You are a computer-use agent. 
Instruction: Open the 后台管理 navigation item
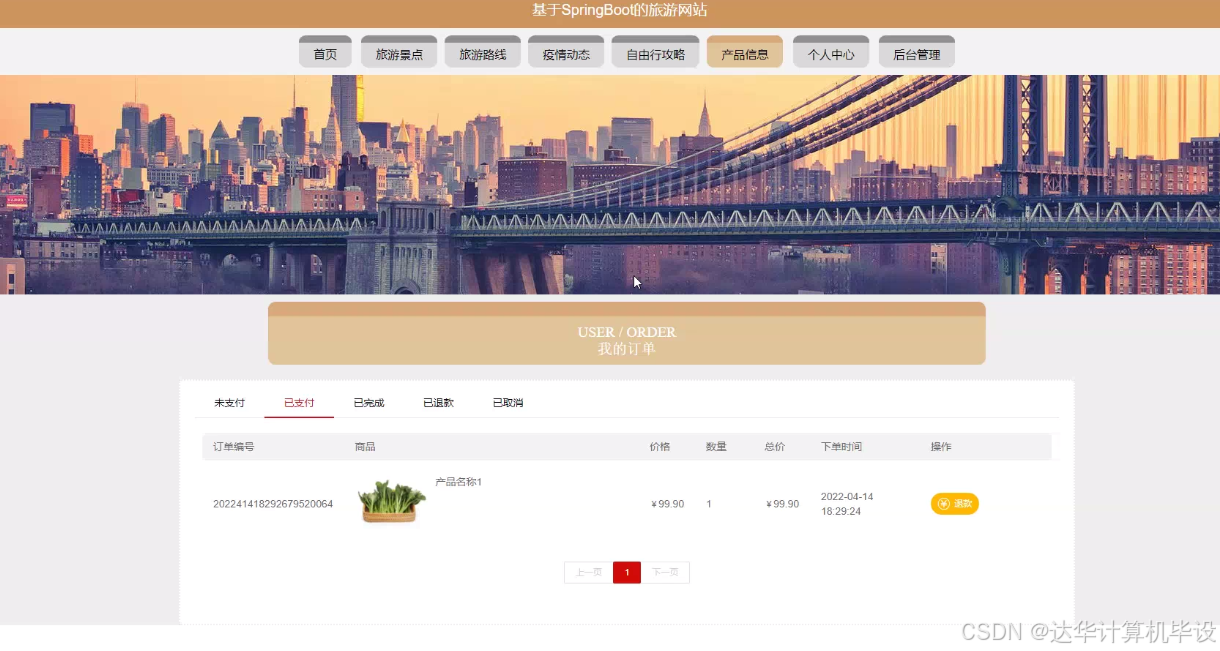click(916, 52)
